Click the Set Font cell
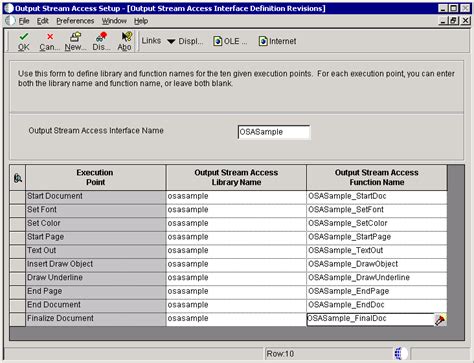Image resolution: width=474 pixels, height=363 pixels. (x=96, y=211)
